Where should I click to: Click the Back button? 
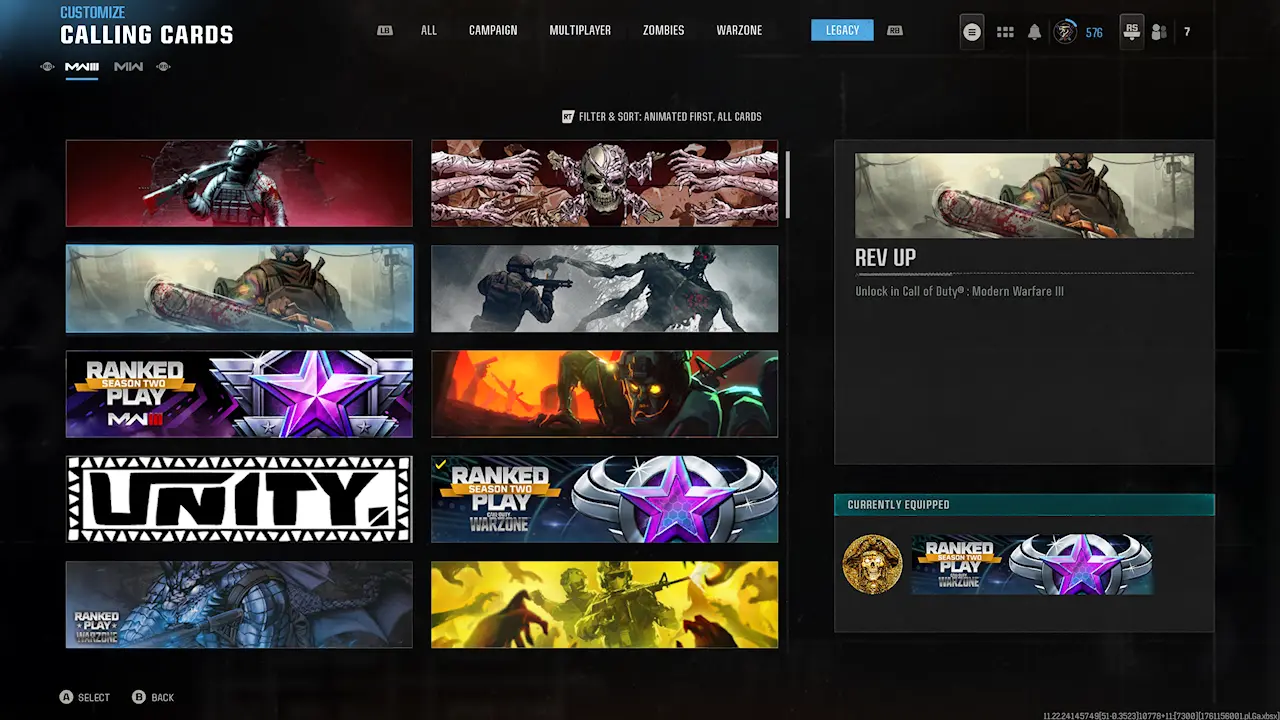[153, 697]
